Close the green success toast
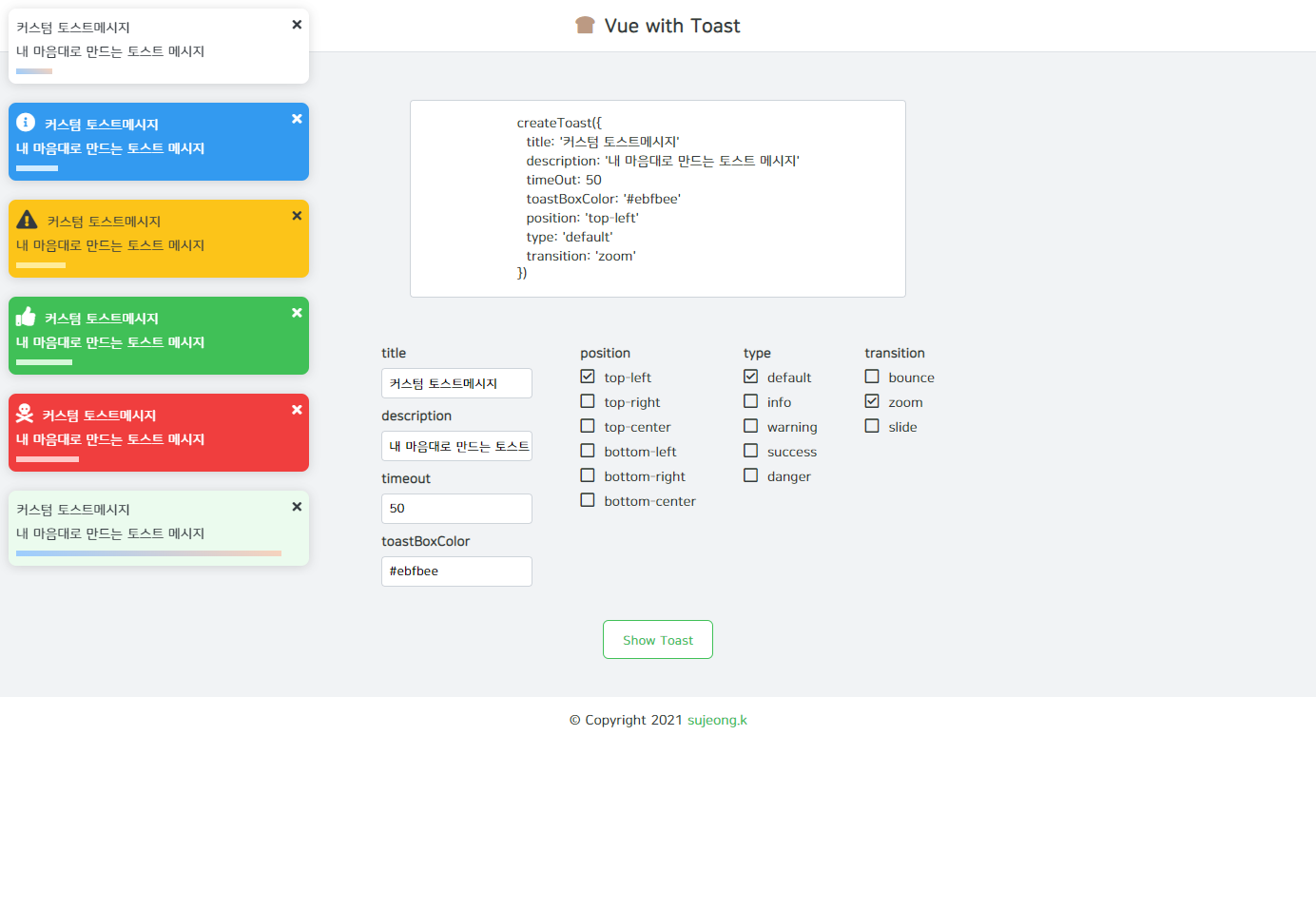Viewport: 1316px width, 910px height. click(297, 313)
